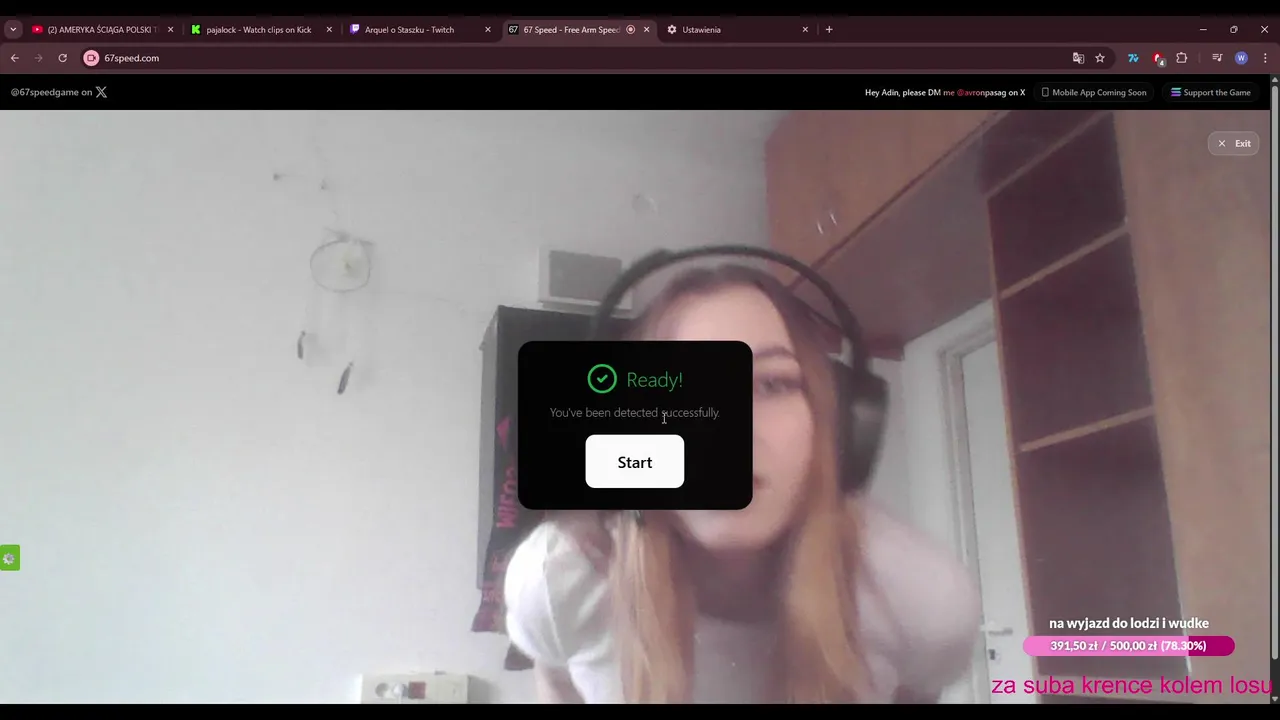1280x720 pixels.
Task: Minimize the browser window
Action: point(1203,29)
